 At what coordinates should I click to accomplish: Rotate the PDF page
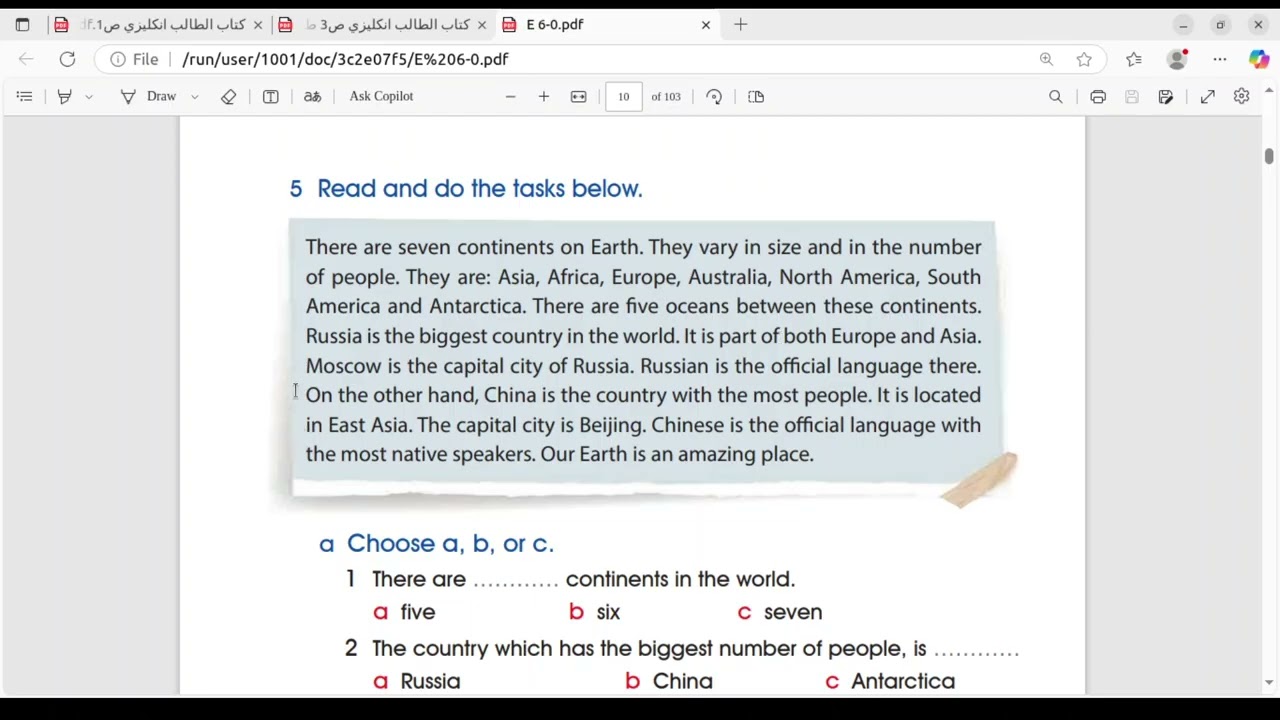[714, 96]
